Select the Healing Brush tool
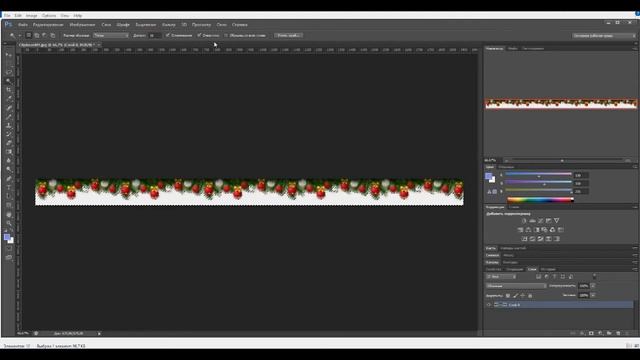The height and width of the screenshot is (360, 640). coord(9,108)
